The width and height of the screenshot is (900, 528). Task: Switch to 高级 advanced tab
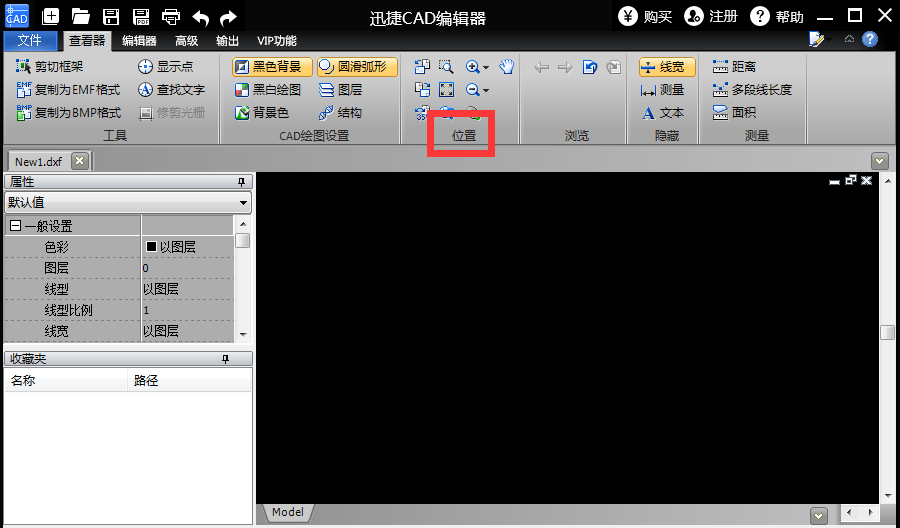coord(187,41)
